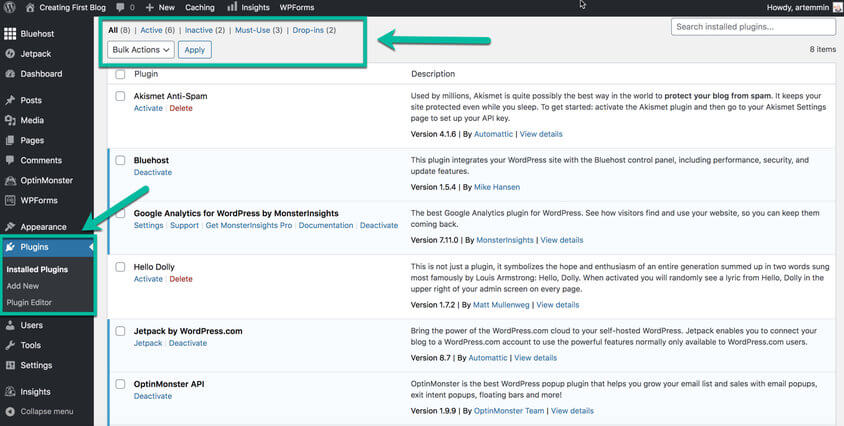The width and height of the screenshot is (844, 426).
Task: Click the Posts pushpin icon in sidebar
Action: [10, 100]
